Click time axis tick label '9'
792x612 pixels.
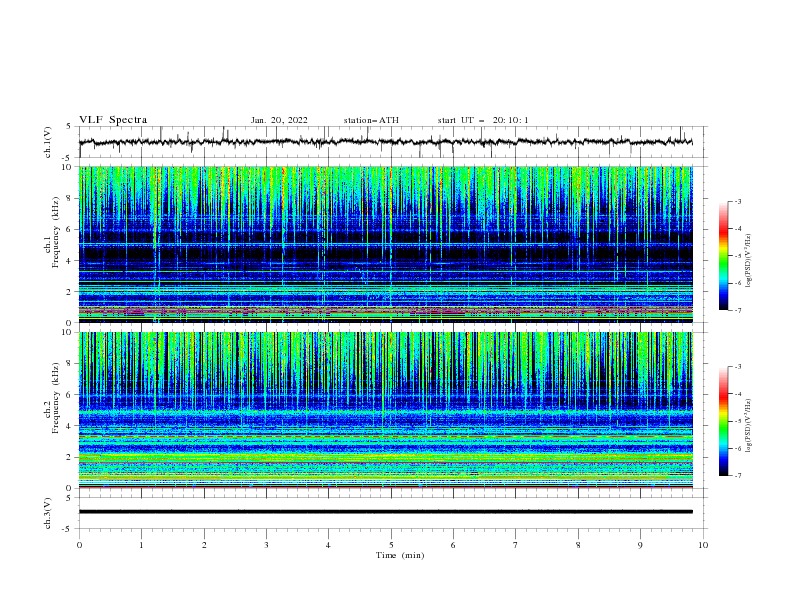click(x=640, y=545)
